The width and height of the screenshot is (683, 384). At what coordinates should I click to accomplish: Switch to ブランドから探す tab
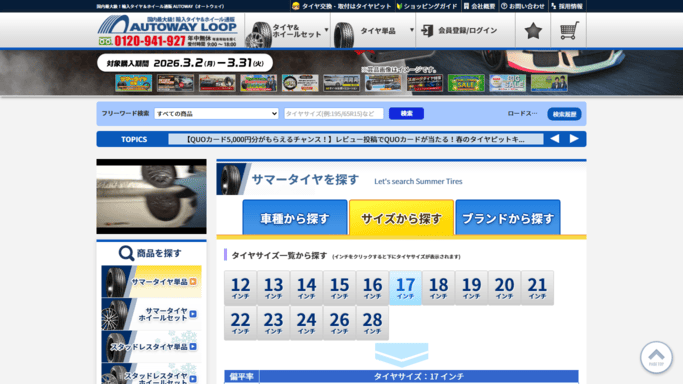508,217
